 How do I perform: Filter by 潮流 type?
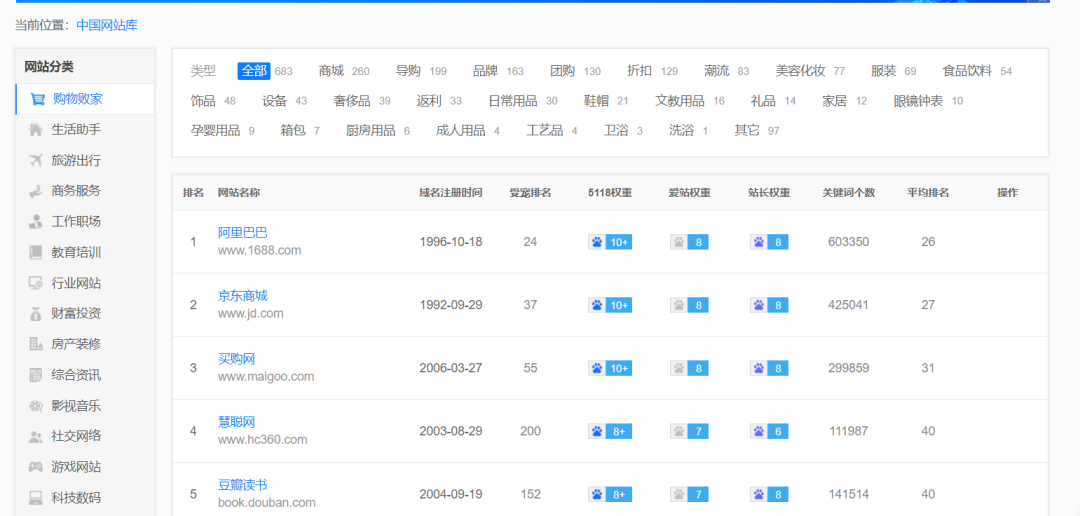[x=717, y=71]
